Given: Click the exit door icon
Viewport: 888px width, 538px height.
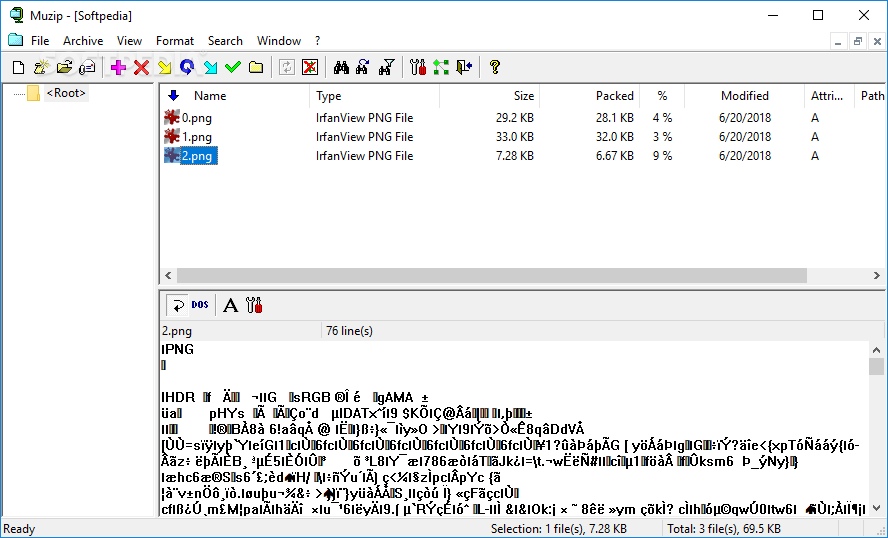Looking at the screenshot, I should 464,67.
